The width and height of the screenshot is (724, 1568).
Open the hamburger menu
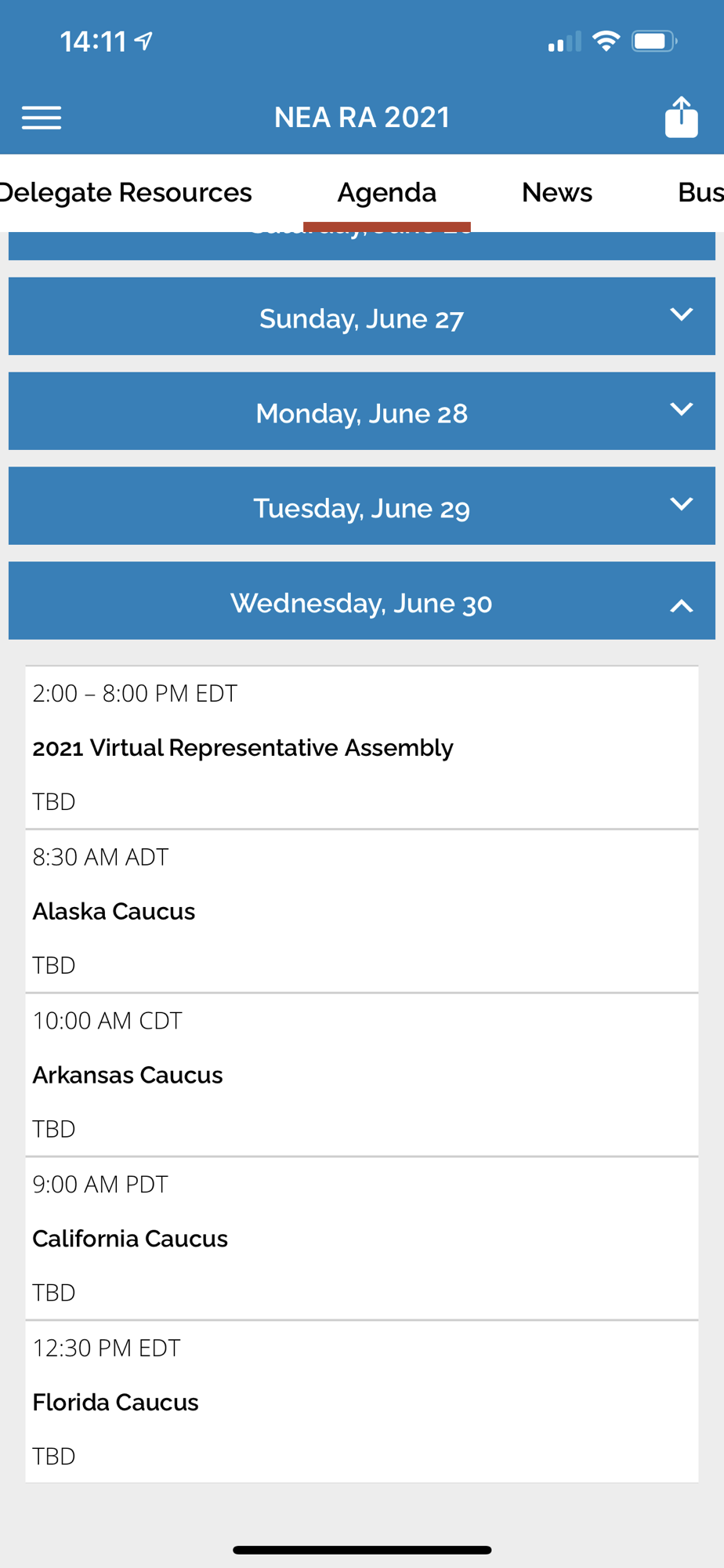click(42, 118)
